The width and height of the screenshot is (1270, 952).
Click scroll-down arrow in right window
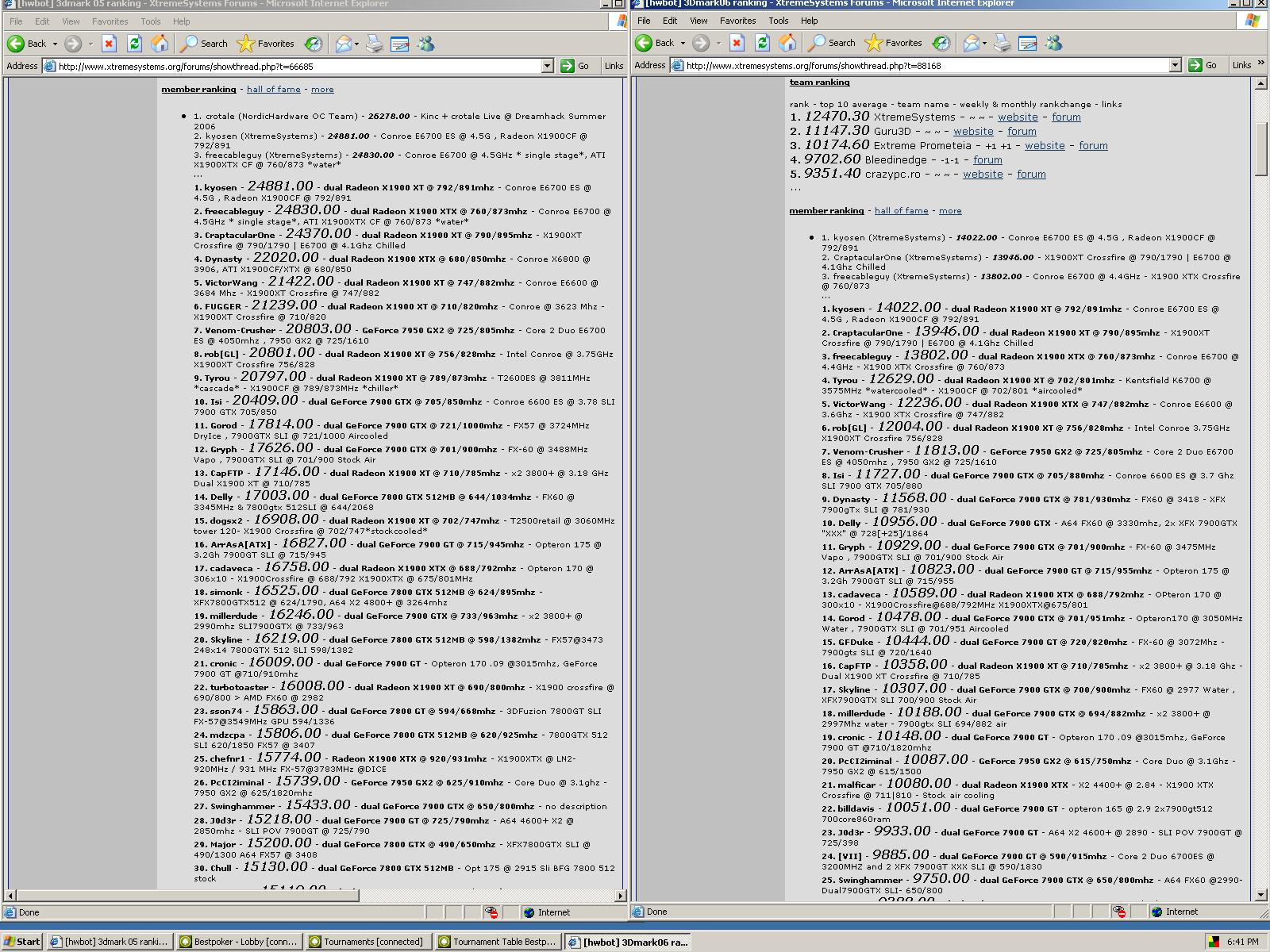[x=1261, y=895]
